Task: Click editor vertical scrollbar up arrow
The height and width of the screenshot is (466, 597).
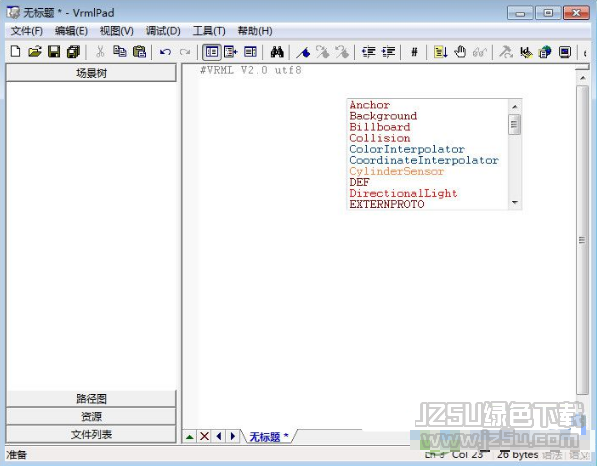Action: point(583,78)
